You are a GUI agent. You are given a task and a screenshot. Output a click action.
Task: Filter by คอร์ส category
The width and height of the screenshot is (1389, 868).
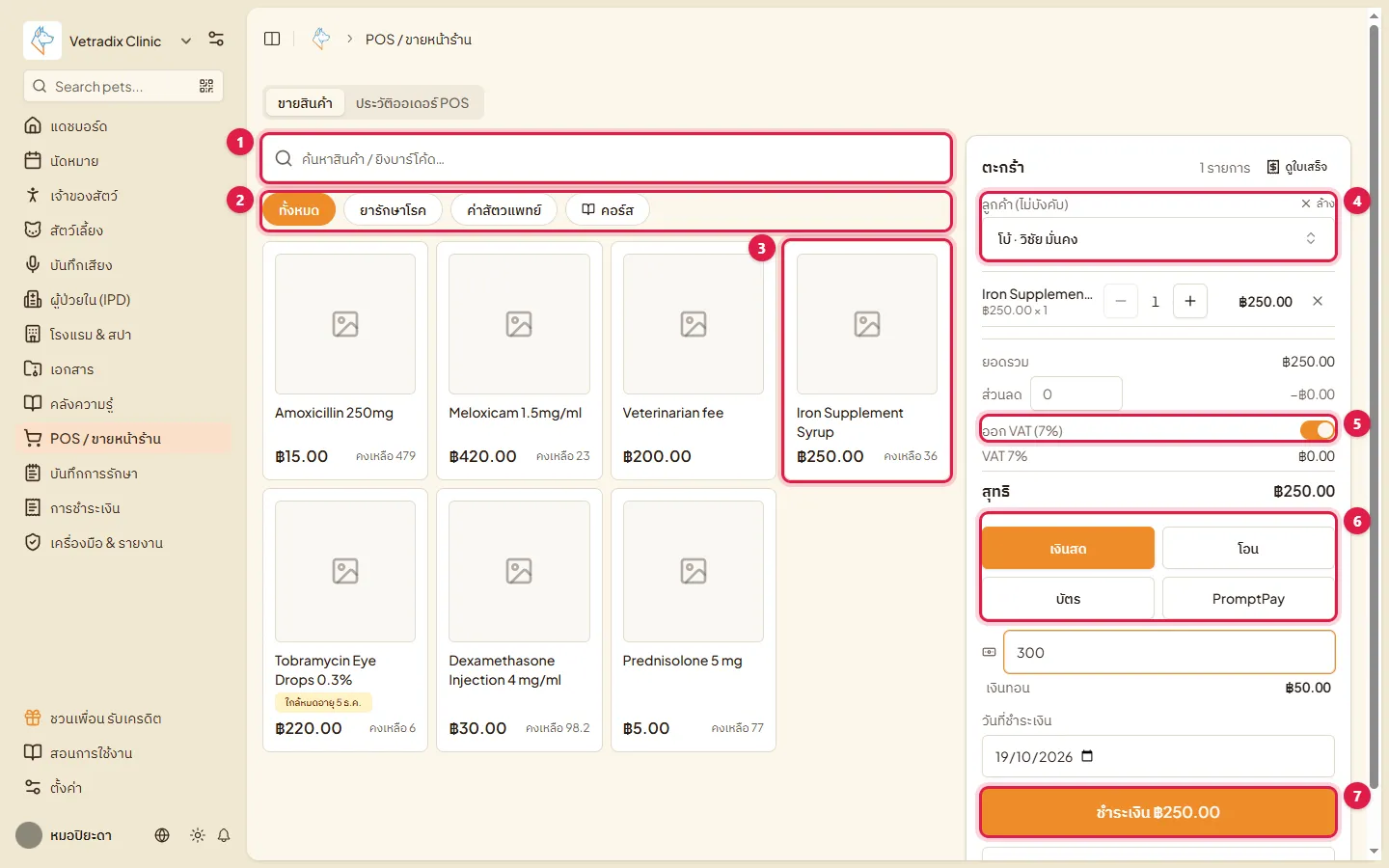click(x=608, y=209)
